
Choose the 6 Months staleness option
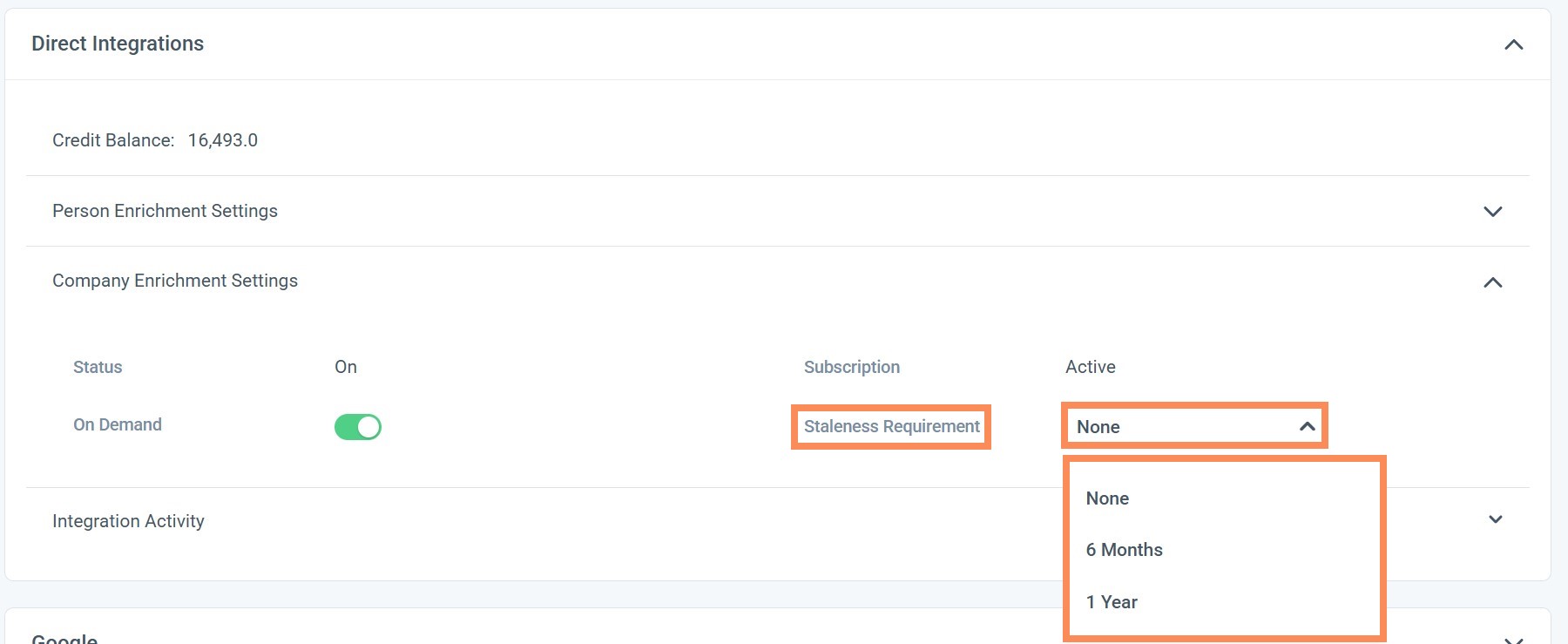click(x=1124, y=550)
